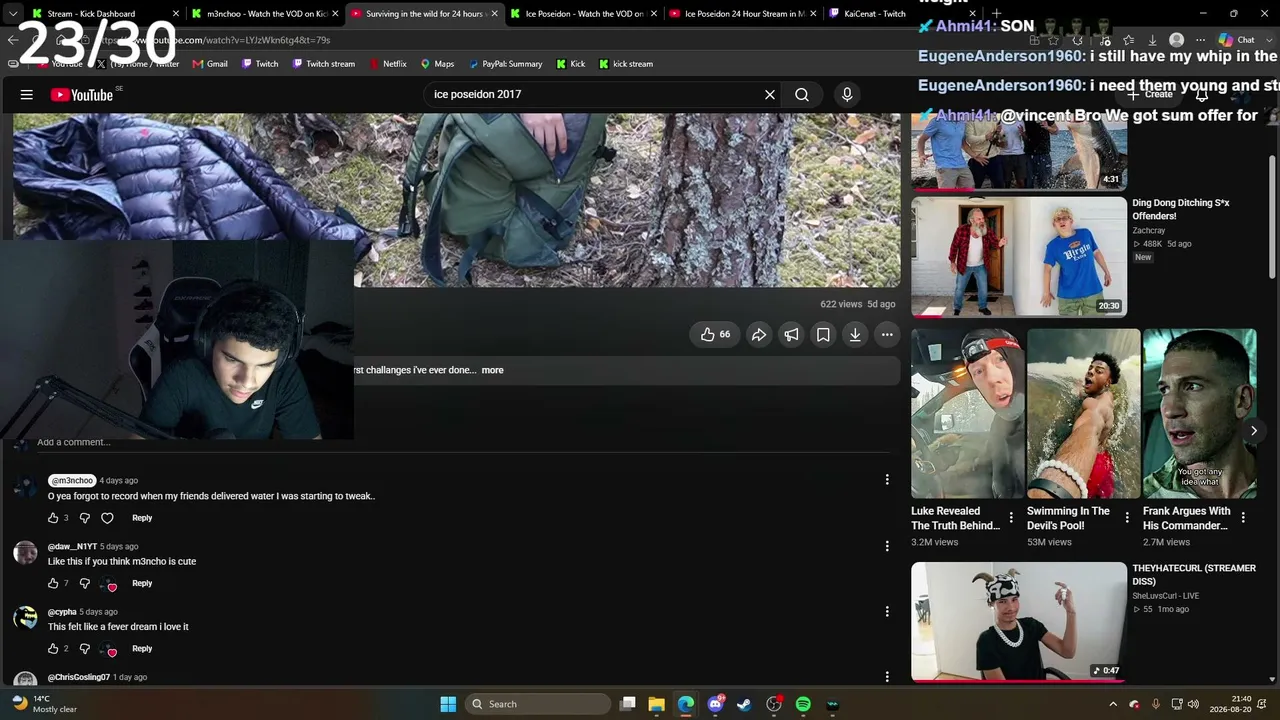Show next Shorts with the right chevron
Viewport: 1280px width, 720px height.
(x=1253, y=431)
